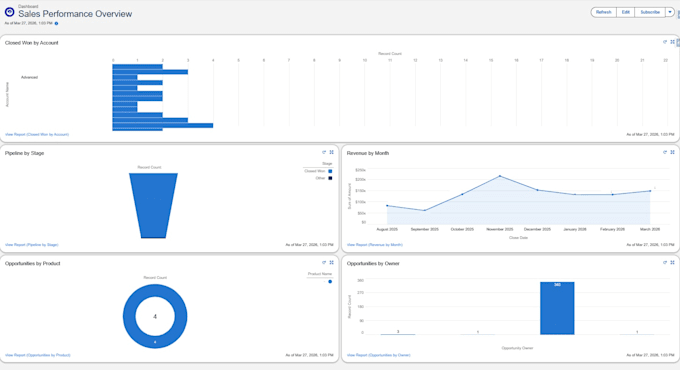The width and height of the screenshot is (680, 370).
Task: Select the tall 360 bar in Opportunities by Owner
Action: [557, 308]
